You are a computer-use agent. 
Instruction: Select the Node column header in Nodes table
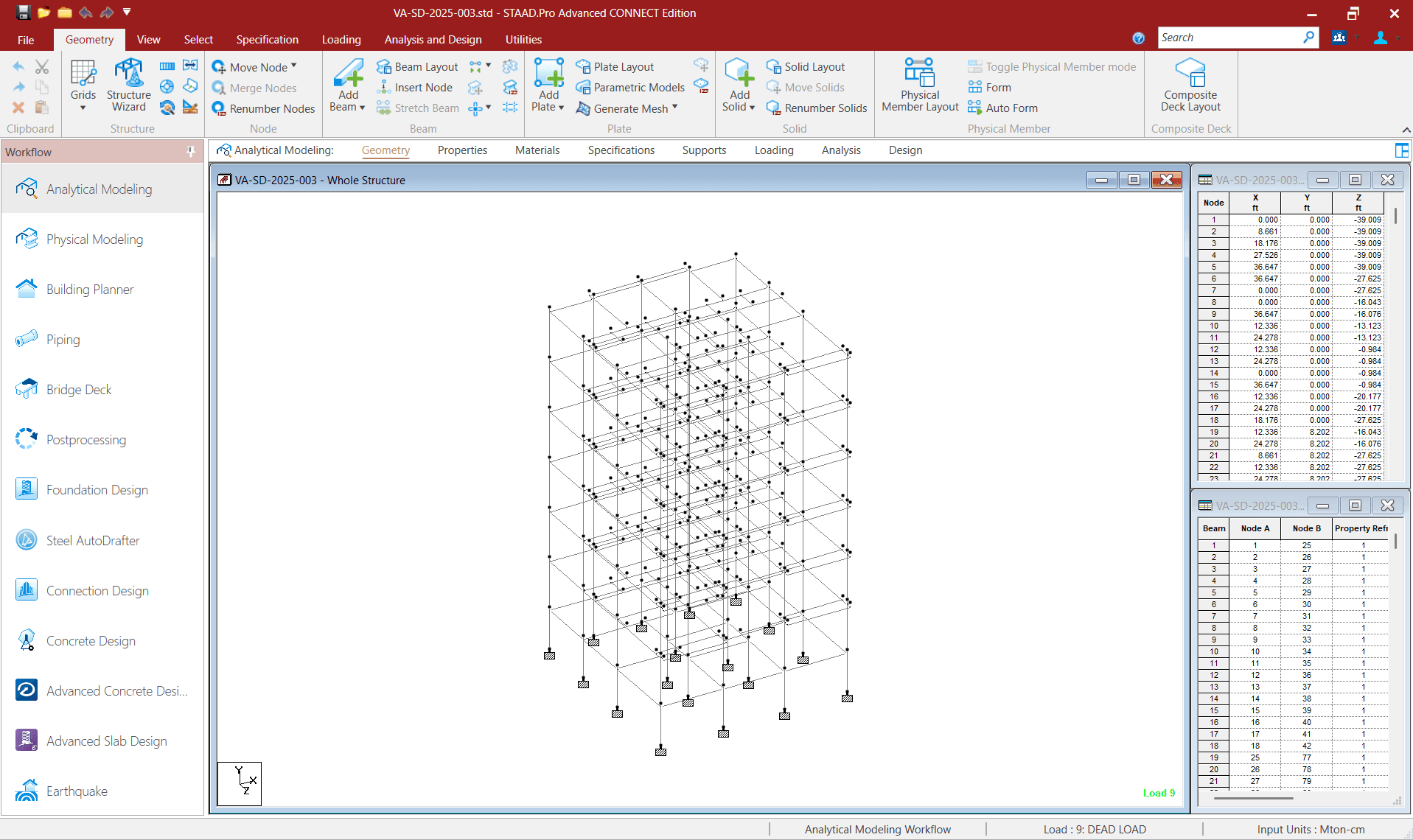point(1213,203)
